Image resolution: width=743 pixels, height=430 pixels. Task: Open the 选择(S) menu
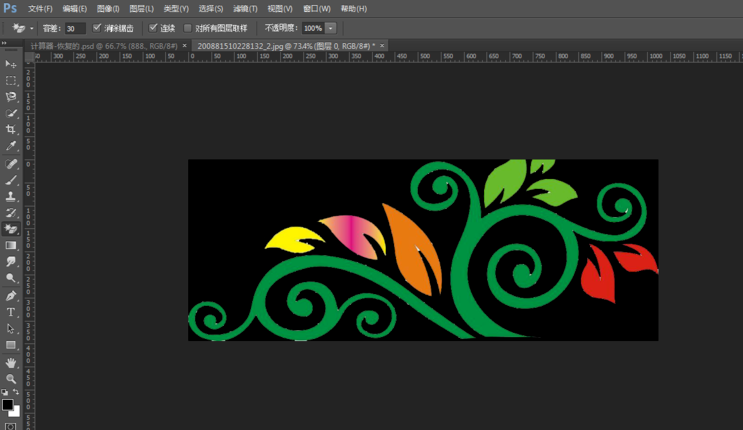click(210, 9)
